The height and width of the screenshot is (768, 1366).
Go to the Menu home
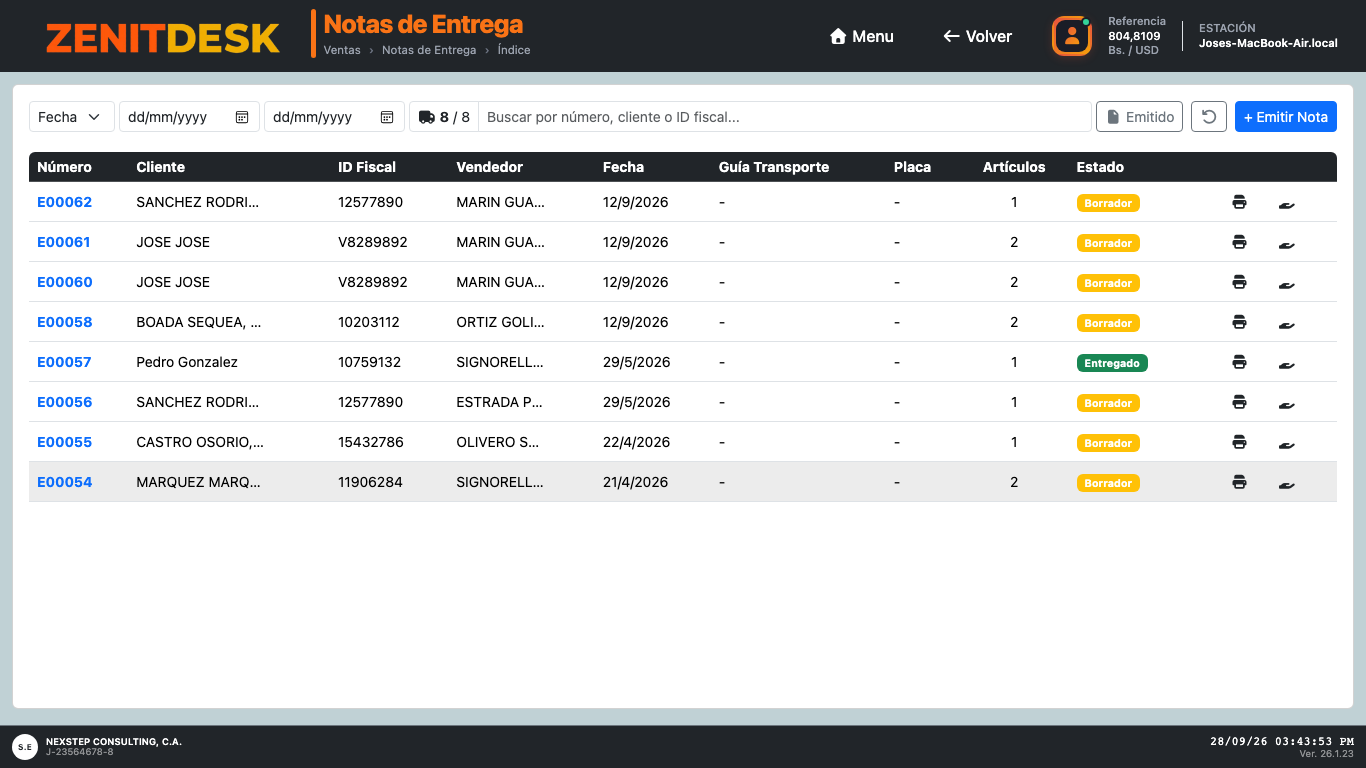[862, 36]
